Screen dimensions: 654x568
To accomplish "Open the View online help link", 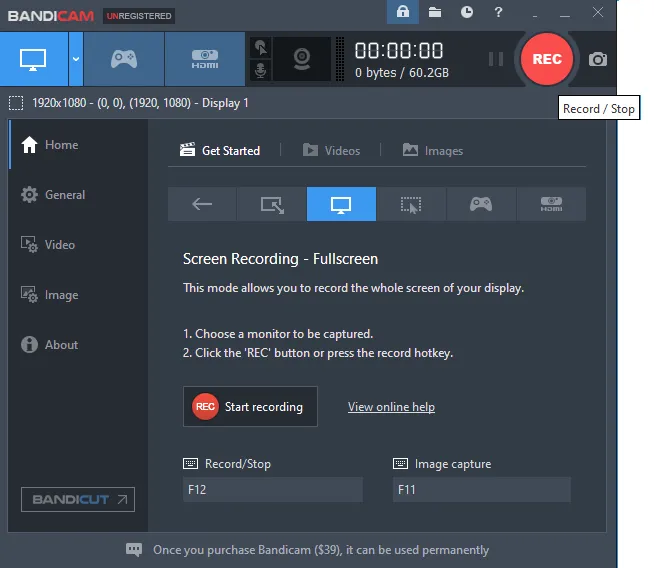I will [391, 407].
